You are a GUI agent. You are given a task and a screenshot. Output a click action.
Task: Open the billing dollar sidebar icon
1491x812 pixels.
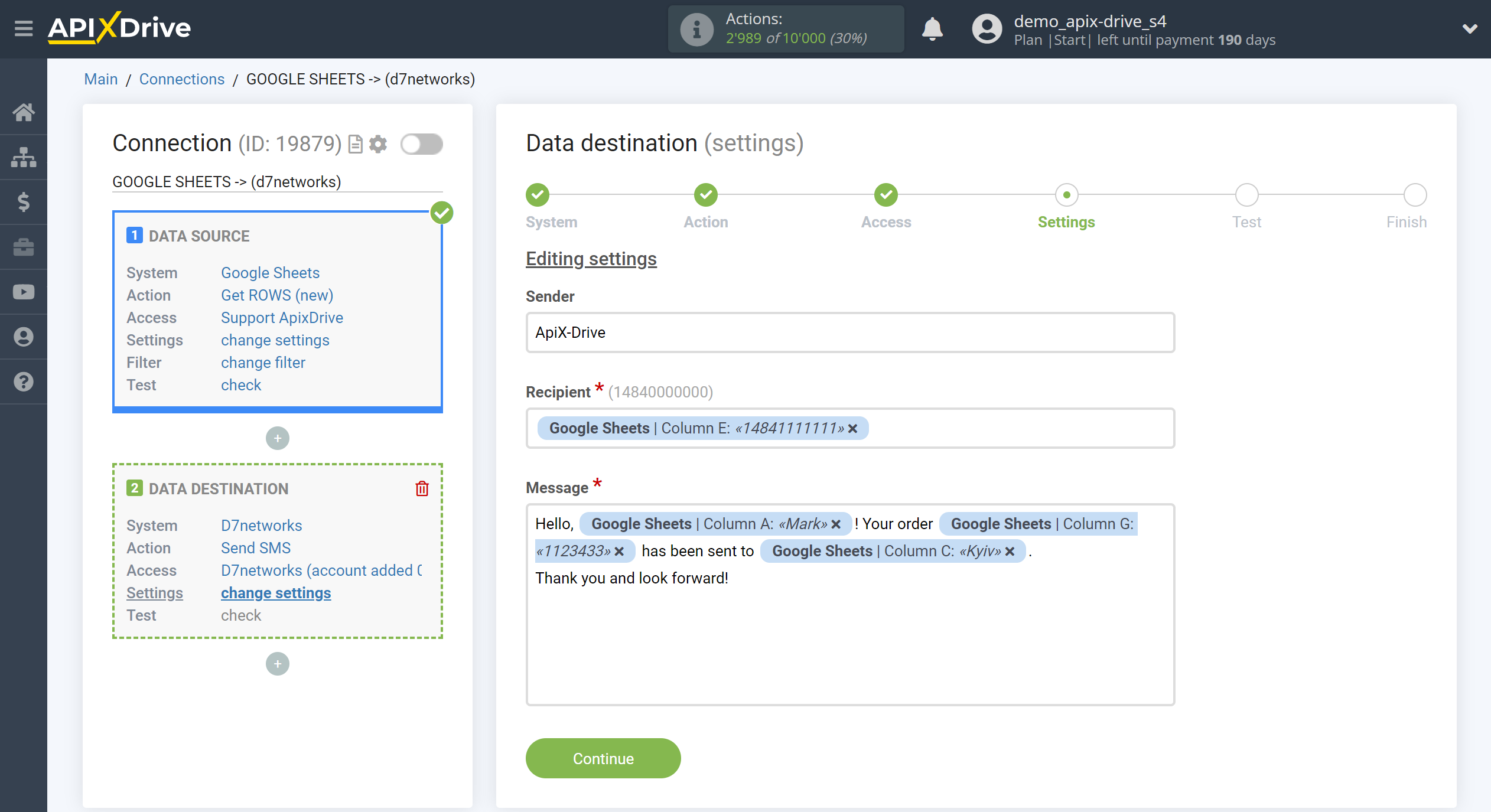[x=24, y=202]
